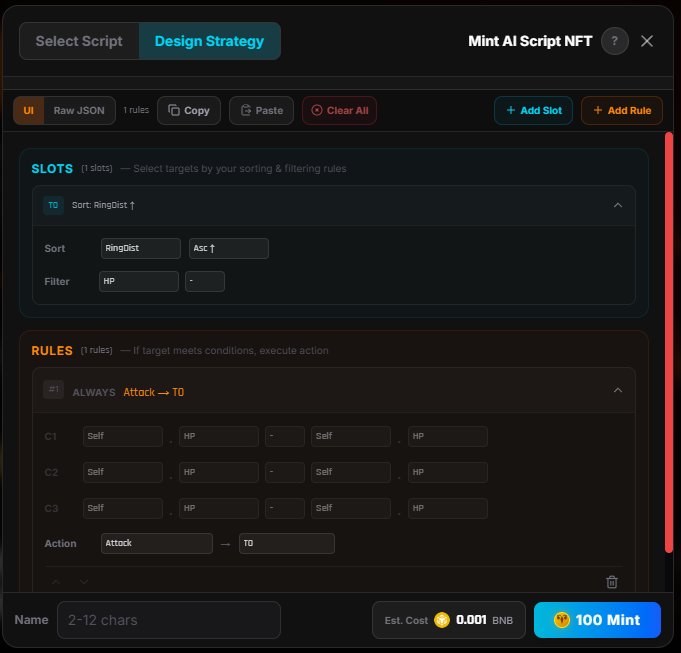Image resolution: width=681 pixels, height=653 pixels.
Task: Open C1 first Self dropdown
Action: tap(123, 436)
